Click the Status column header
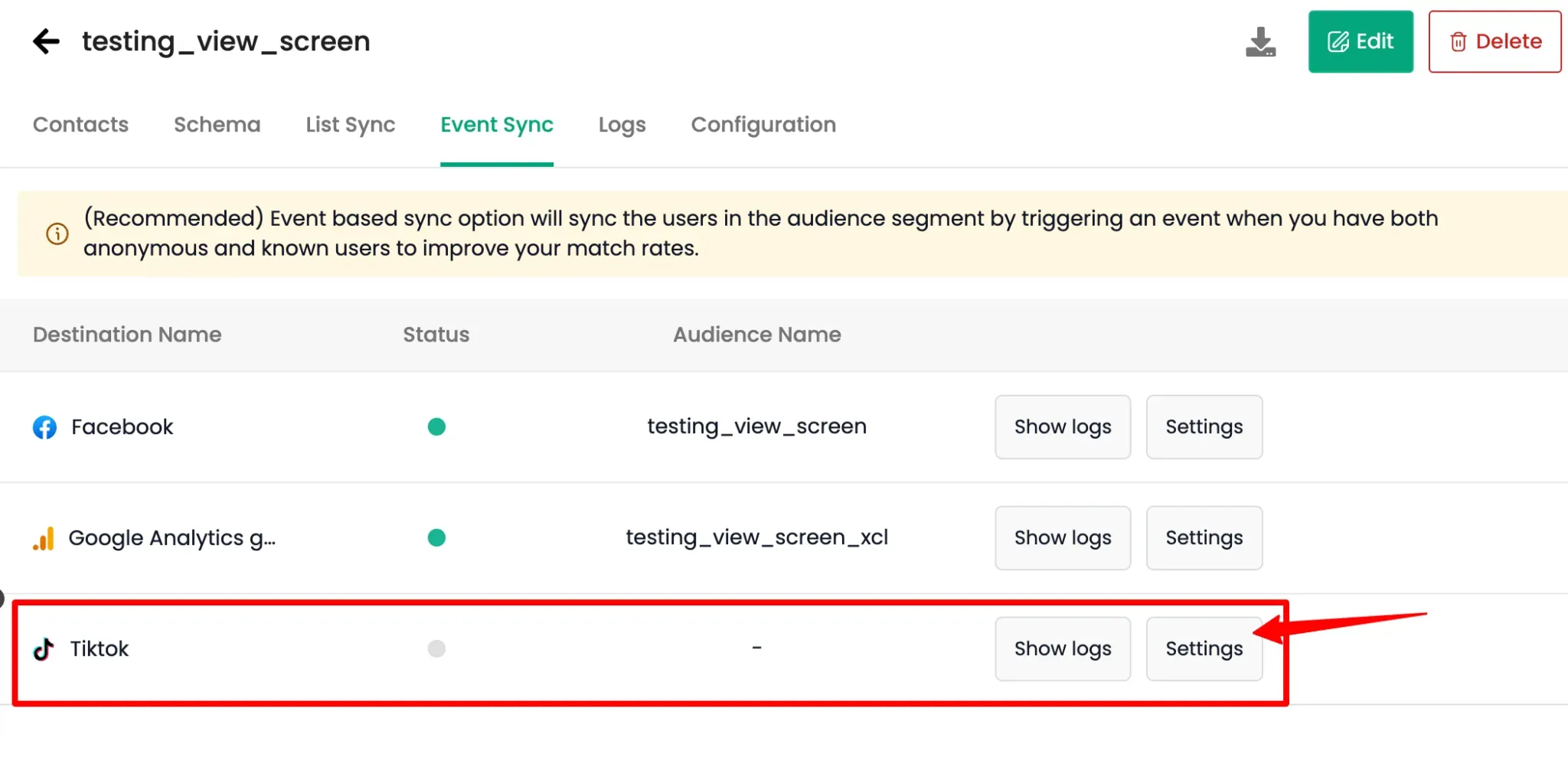The image size is (1568, 773). [436, 334]
